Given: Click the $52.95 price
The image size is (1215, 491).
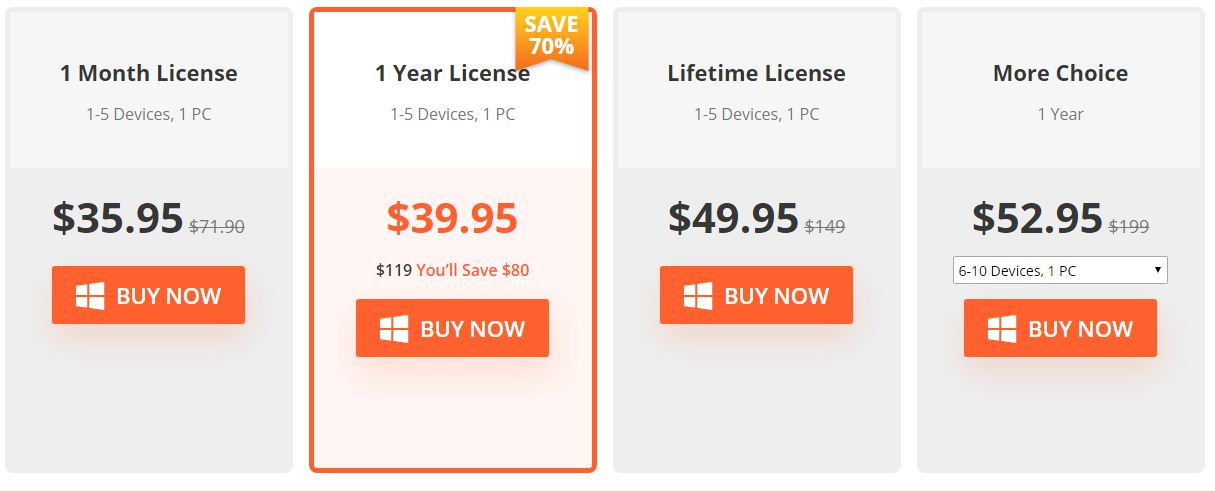Looking at the screenshot, I should 1037,218.
